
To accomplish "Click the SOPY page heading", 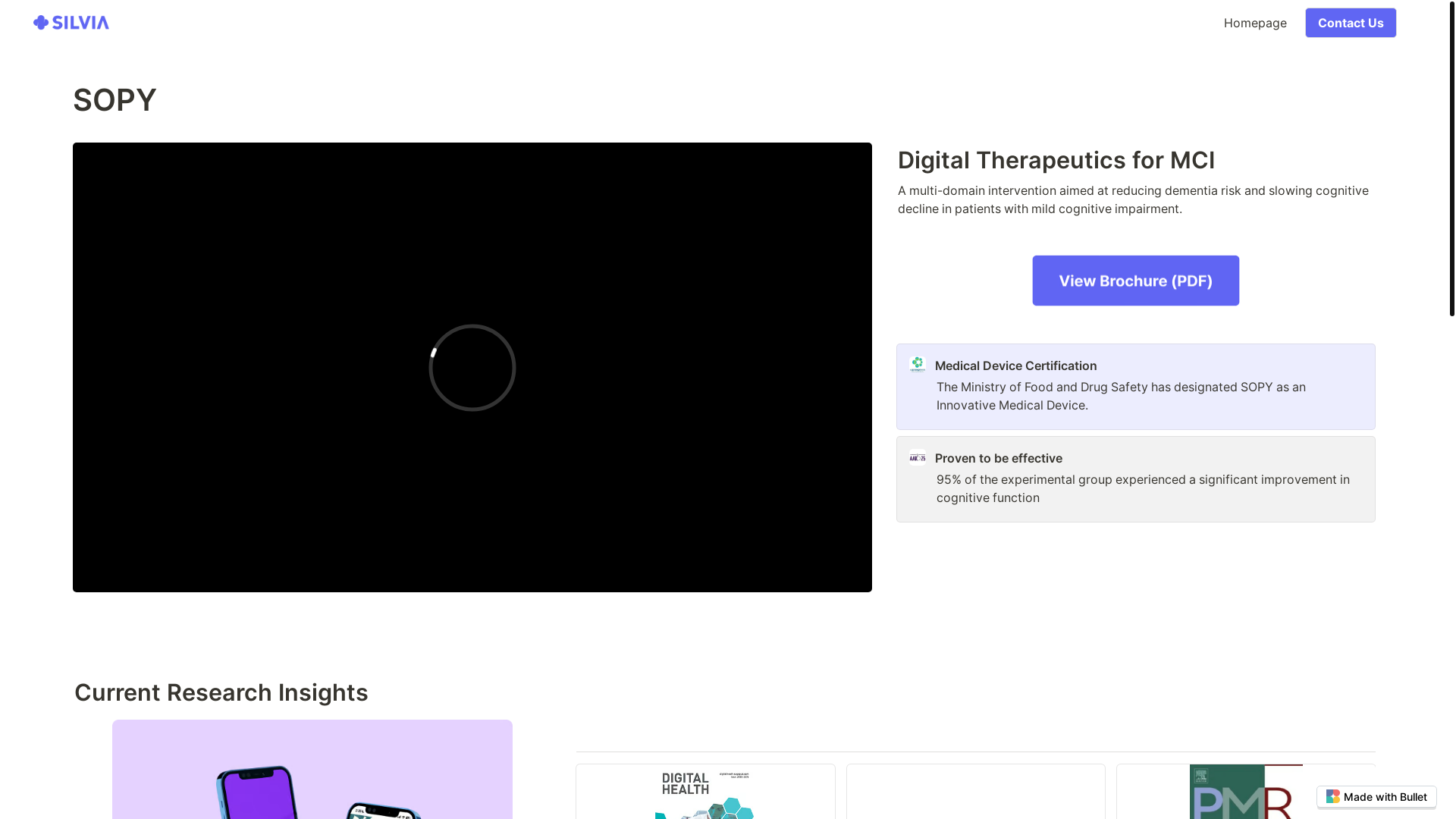I will click(115, 100).
